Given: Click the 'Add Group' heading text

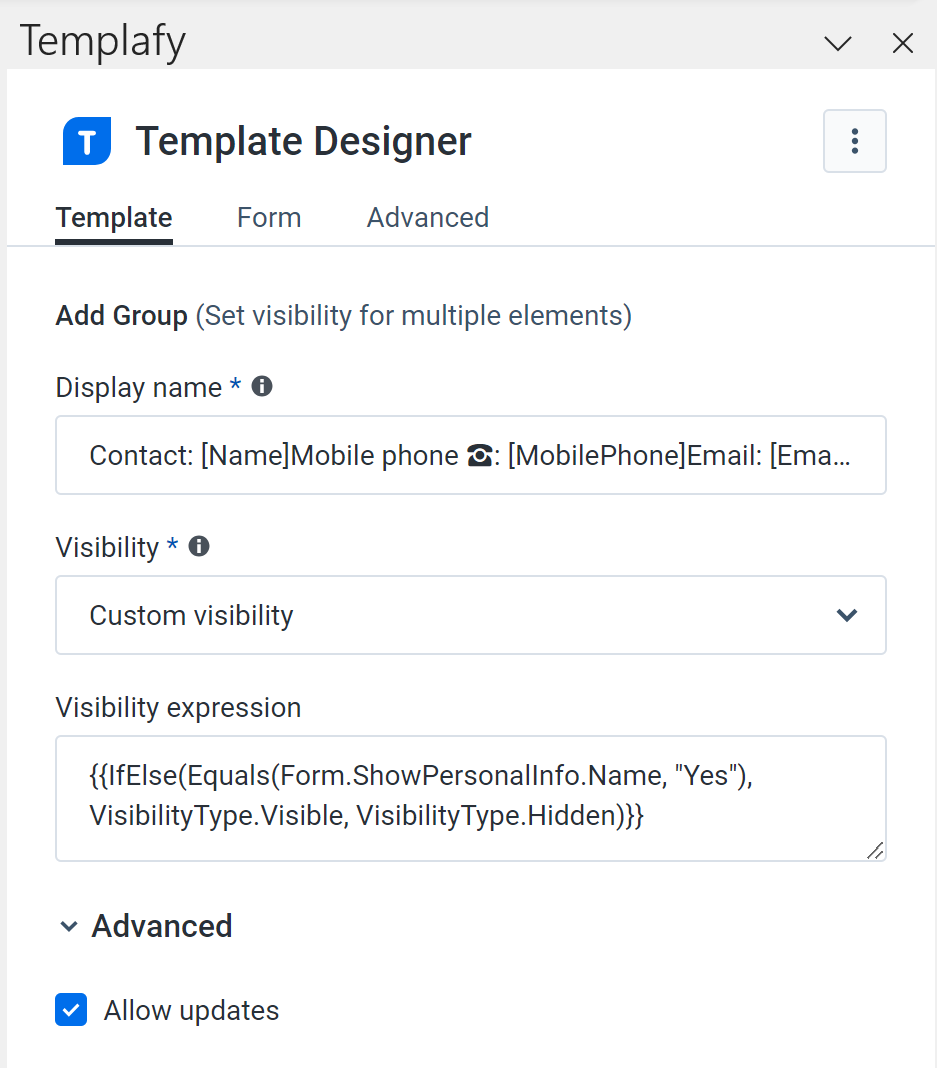Looking at the screenshot, I should (x=121, y=315).
